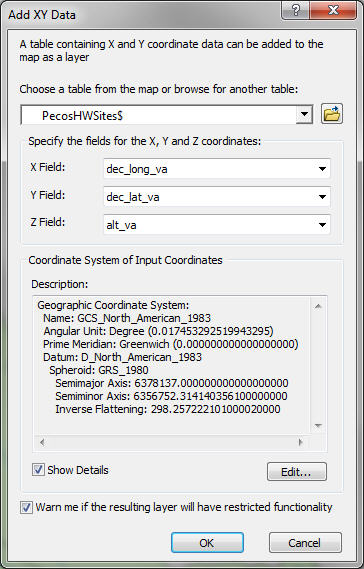Uncheck the Show Details checkbox
Image resolution: width=364 pixels, height=569 pixels.
[38, 470]
